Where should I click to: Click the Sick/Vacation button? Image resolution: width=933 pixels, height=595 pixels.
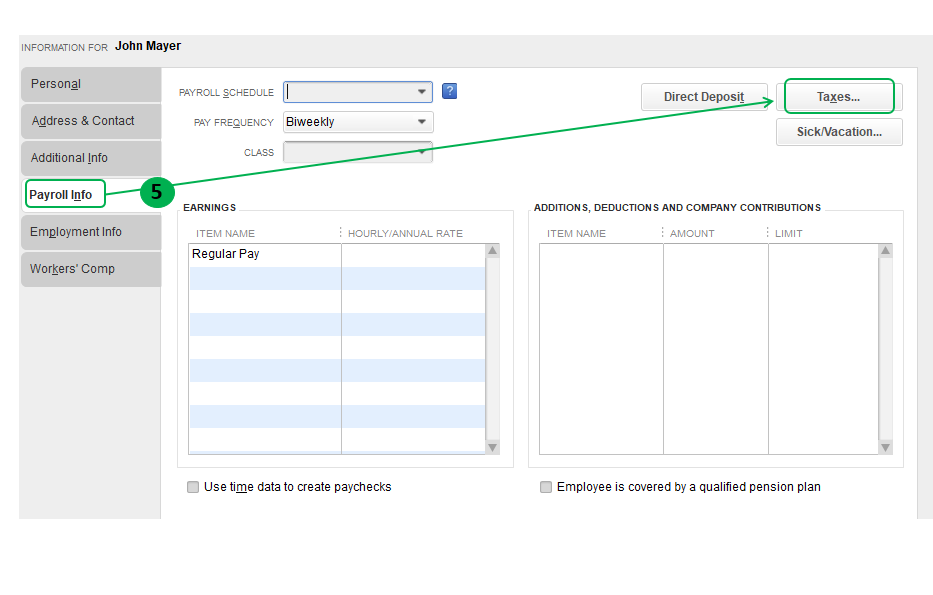pyautogui.click(x=839, y=132)
